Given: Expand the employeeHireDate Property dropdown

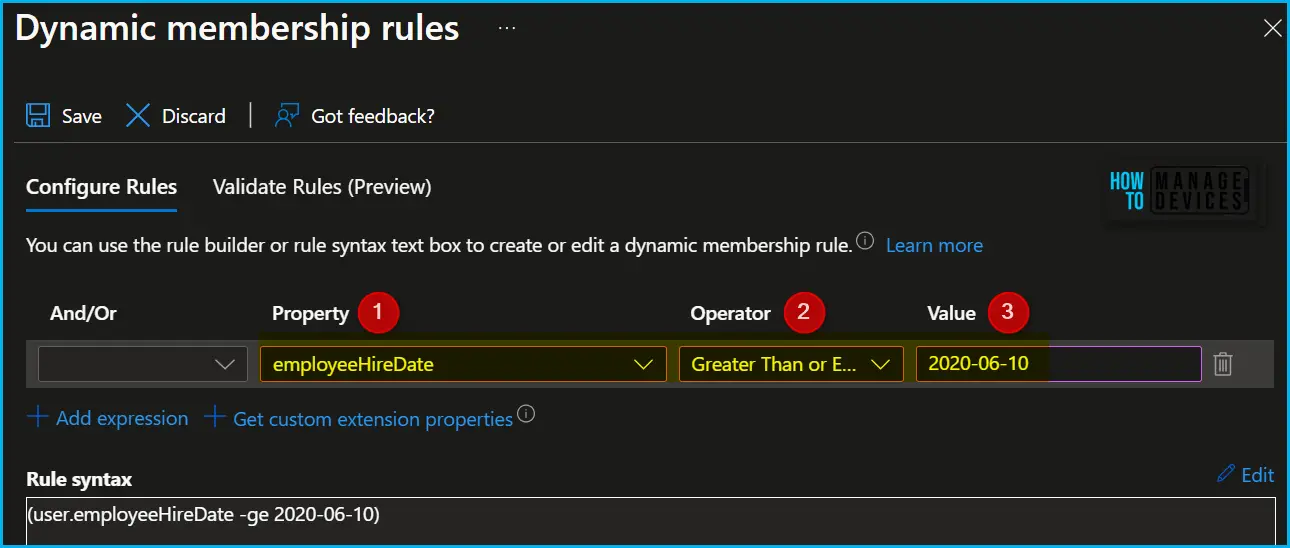Looking at the screenshot, I should tap(463, 364).
